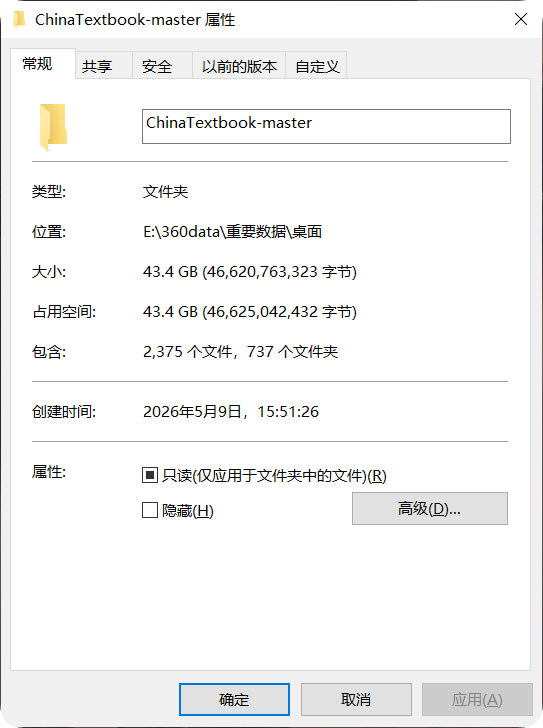Click the 占用空间: label
Image resolution: width=543 pixels, height=728 pixels.
pyautogui.click(x=64, y=312)
